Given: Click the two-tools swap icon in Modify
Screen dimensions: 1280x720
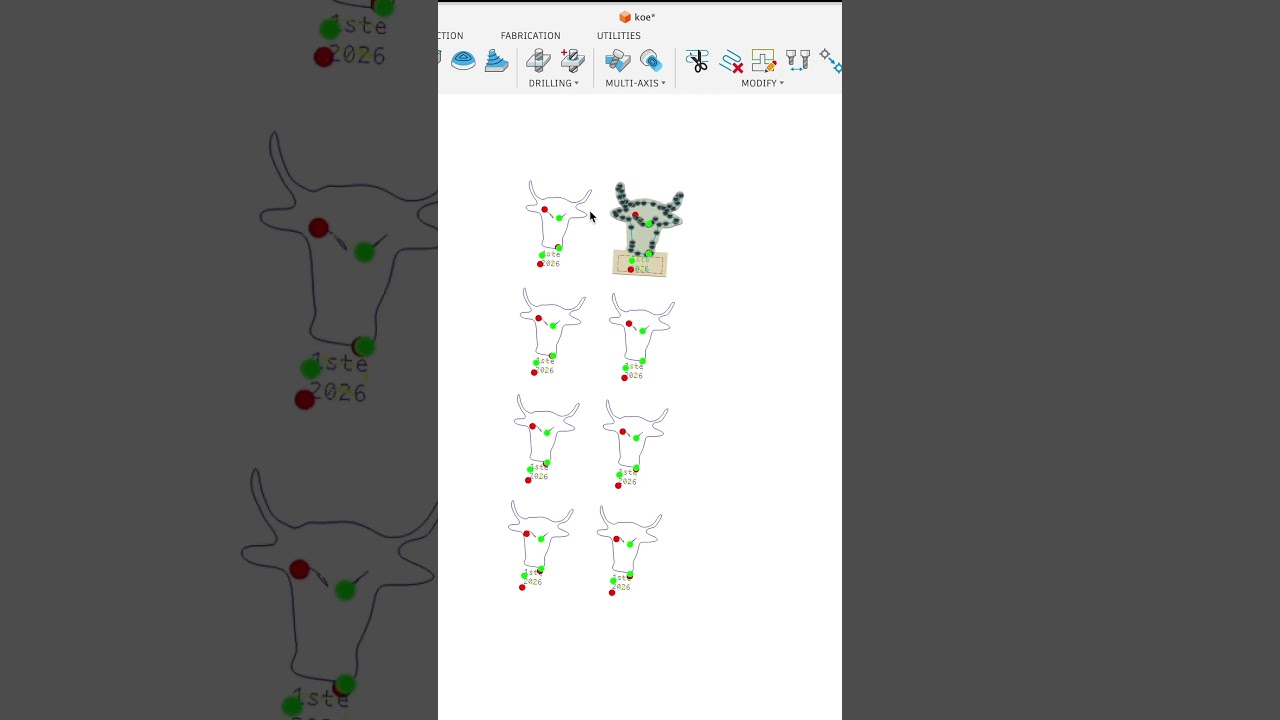Looking at the screenshot, I should click(x=797, y=61).
